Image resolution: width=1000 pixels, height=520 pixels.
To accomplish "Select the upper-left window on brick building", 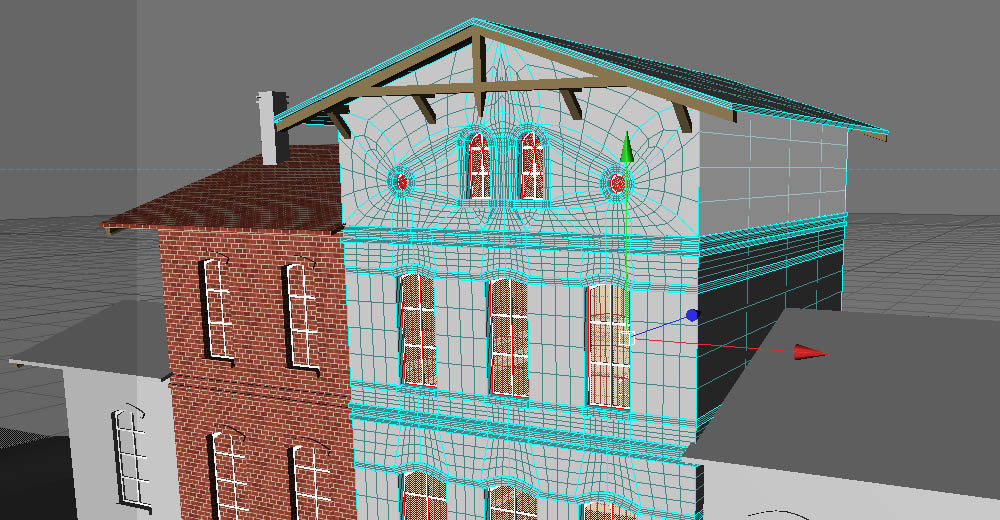I will [x=215, y=308].
